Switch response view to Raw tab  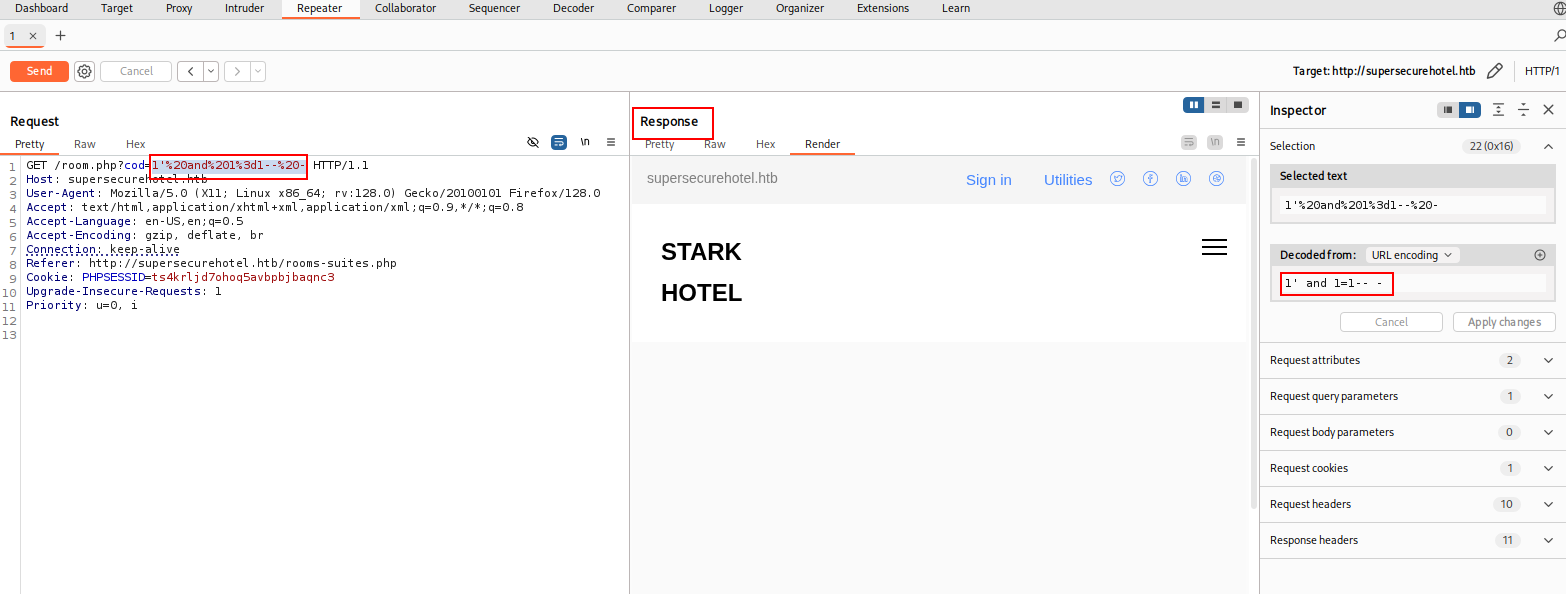[715, 144]
